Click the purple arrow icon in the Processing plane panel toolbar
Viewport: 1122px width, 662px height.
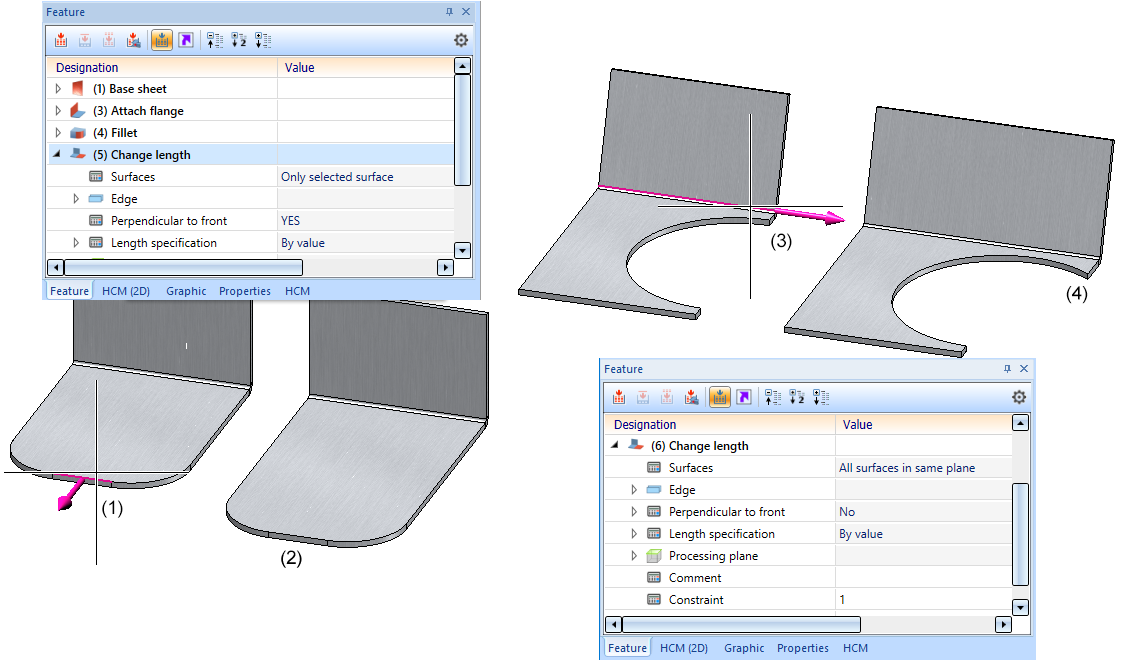click(744, 397)
